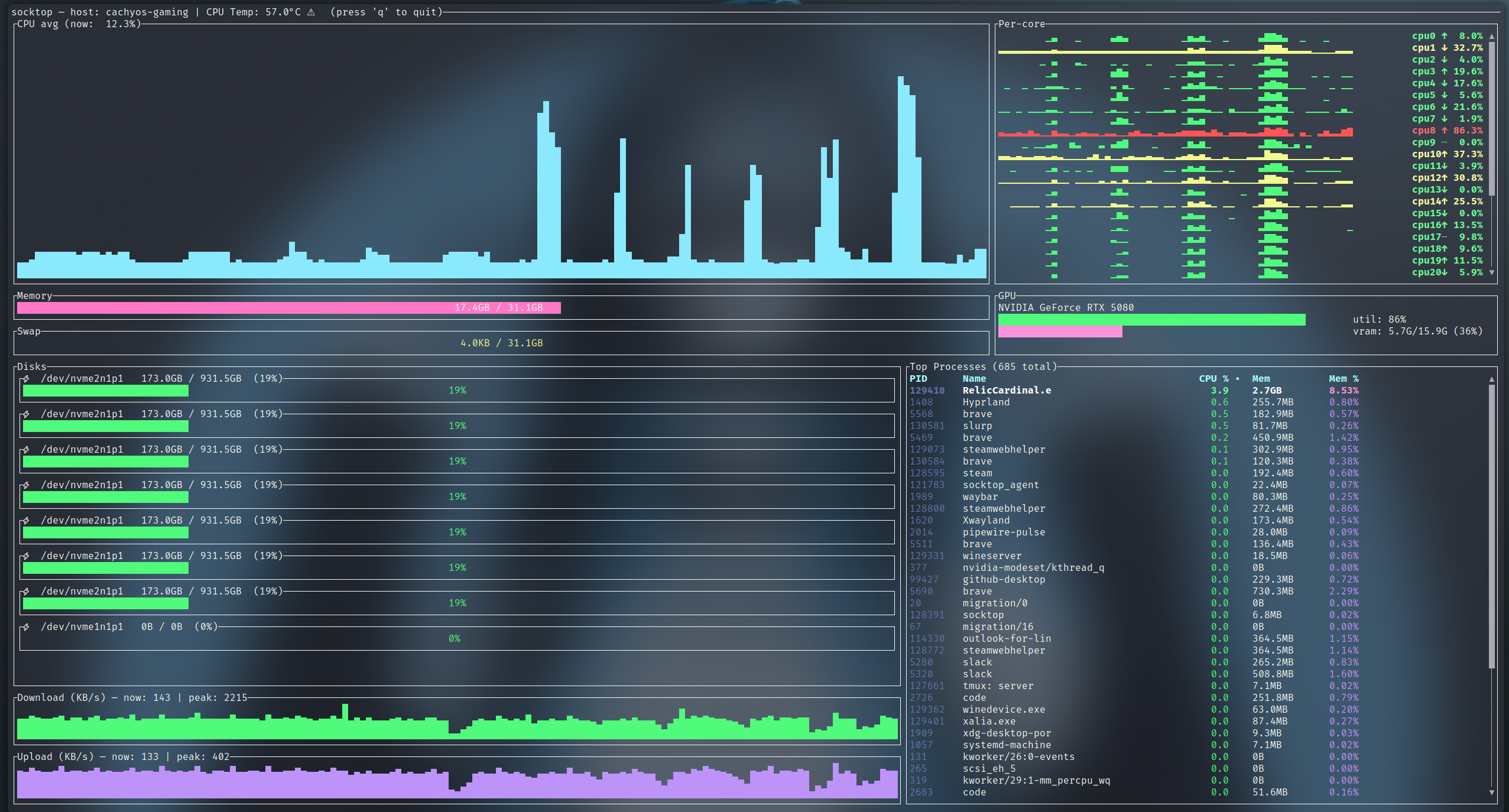Screen dimensions: 1509x812
Task: Click the warning triangle next to CPU Temp
Action: click(x=311, y=11)
